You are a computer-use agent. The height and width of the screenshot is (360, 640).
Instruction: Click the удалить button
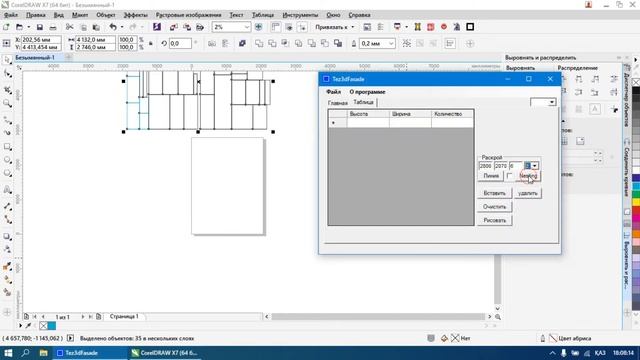click(528, 193)
